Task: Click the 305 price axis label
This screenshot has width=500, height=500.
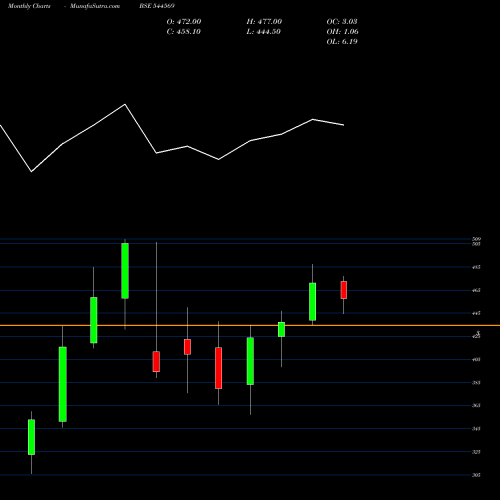Action: (x=476, y=475)
